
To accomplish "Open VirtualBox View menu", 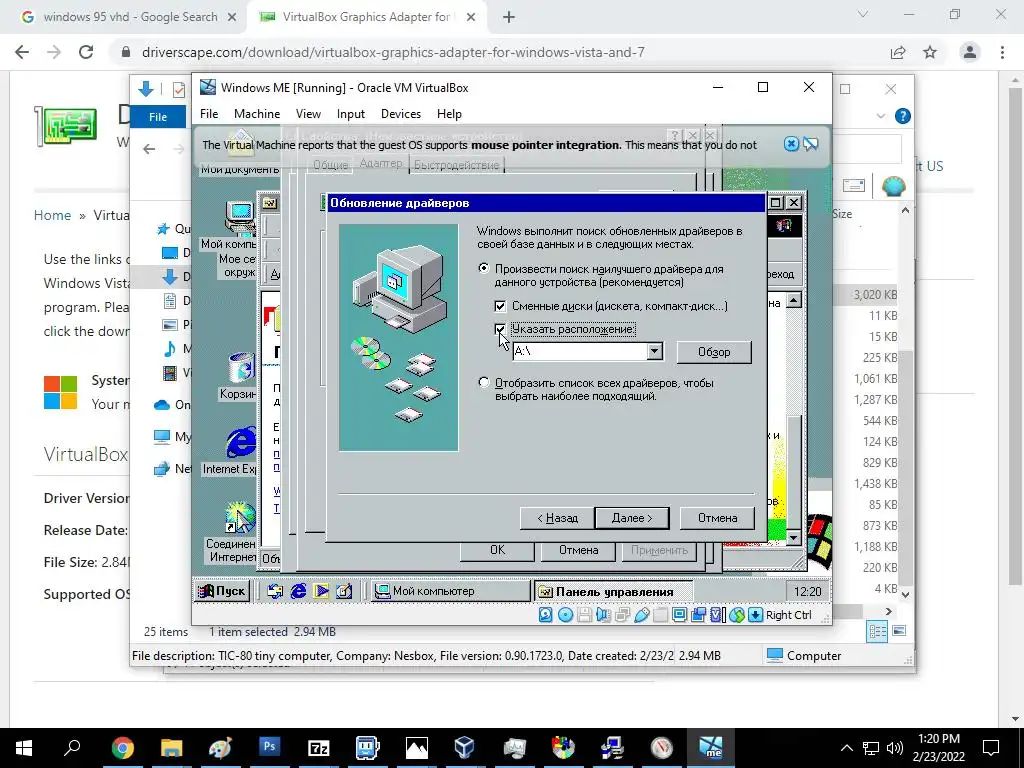I will 308,114.
